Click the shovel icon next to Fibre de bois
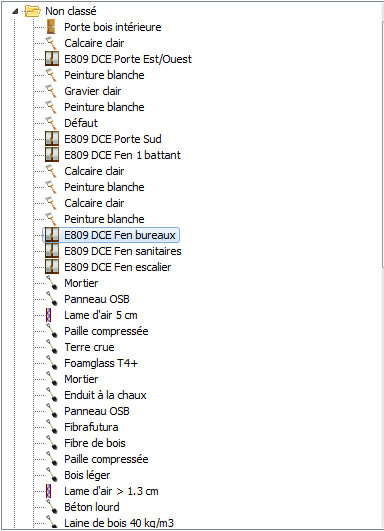 tap(52, 443)
